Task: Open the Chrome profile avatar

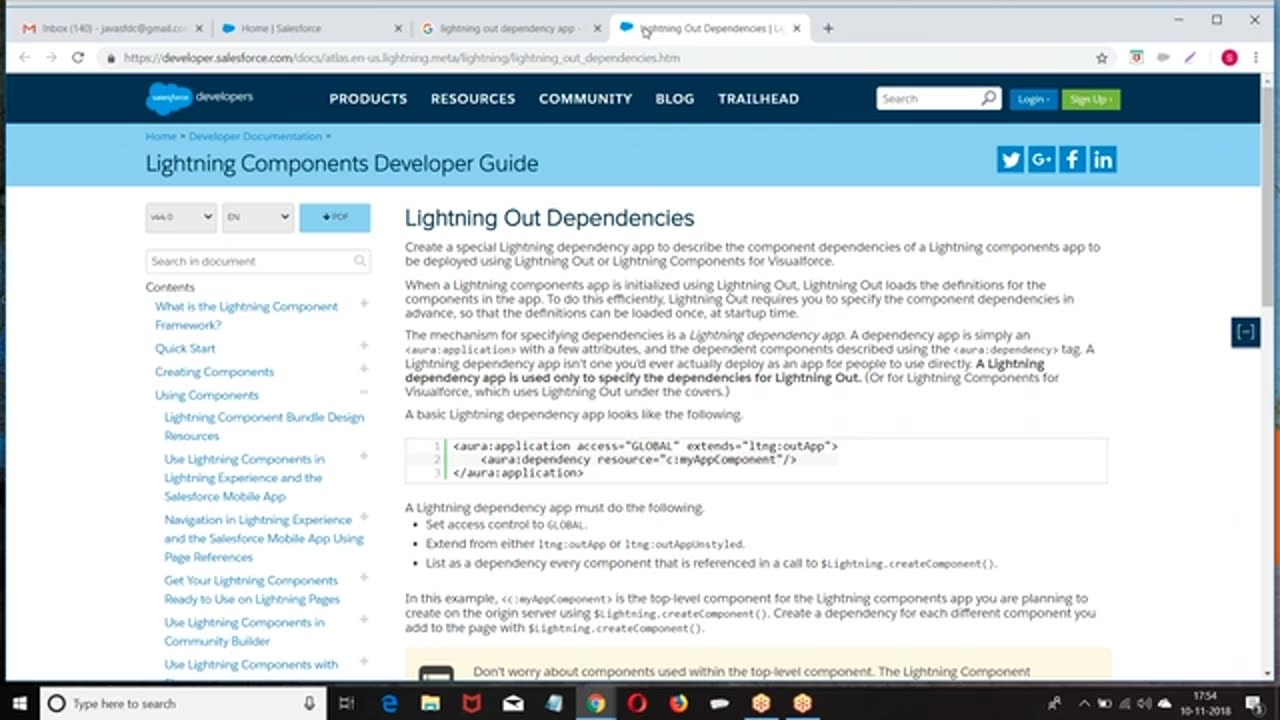Action: 1229,58
